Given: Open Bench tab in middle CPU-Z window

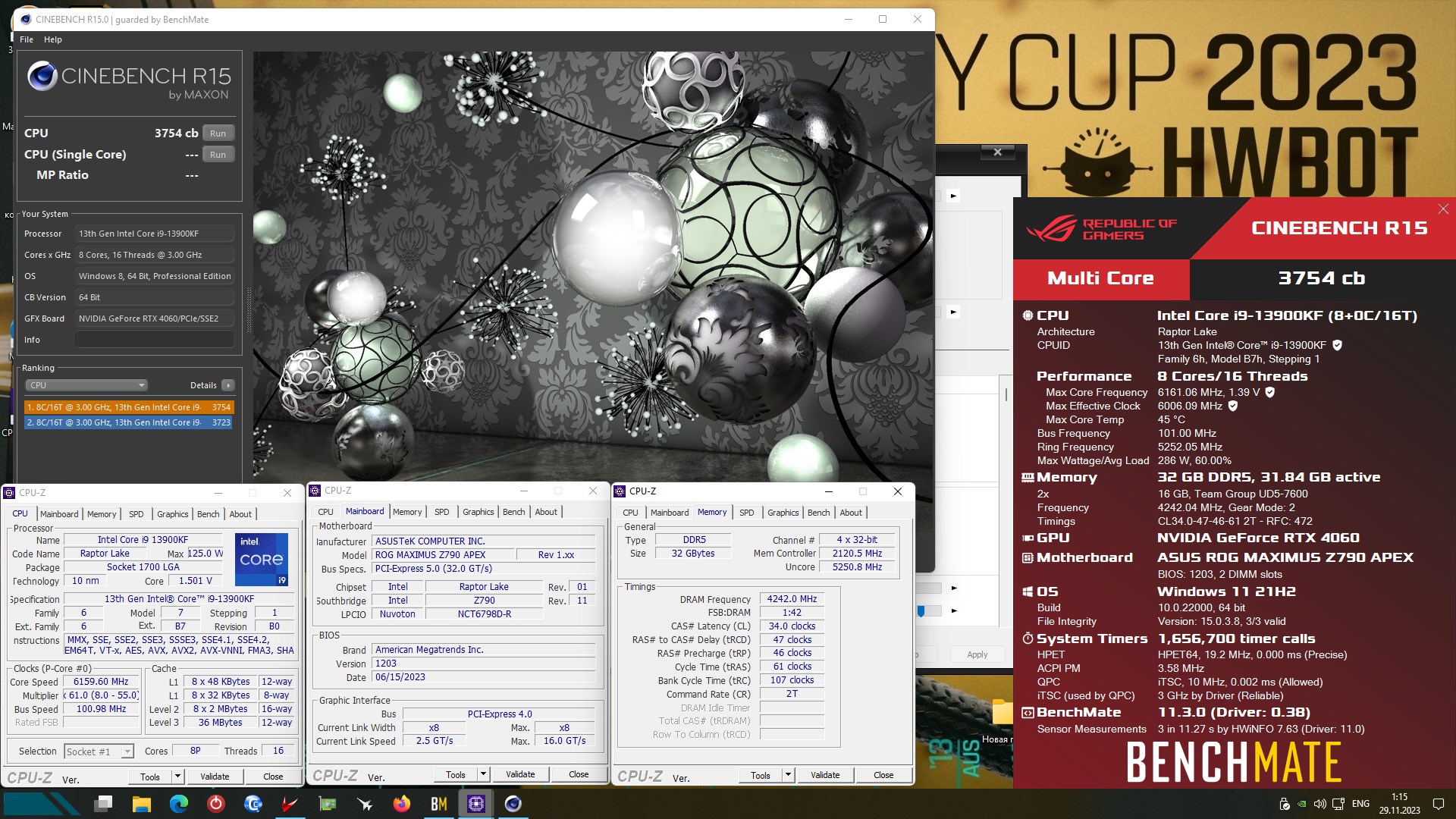Looking at the screenshot, I should click(x=514, y=512).
